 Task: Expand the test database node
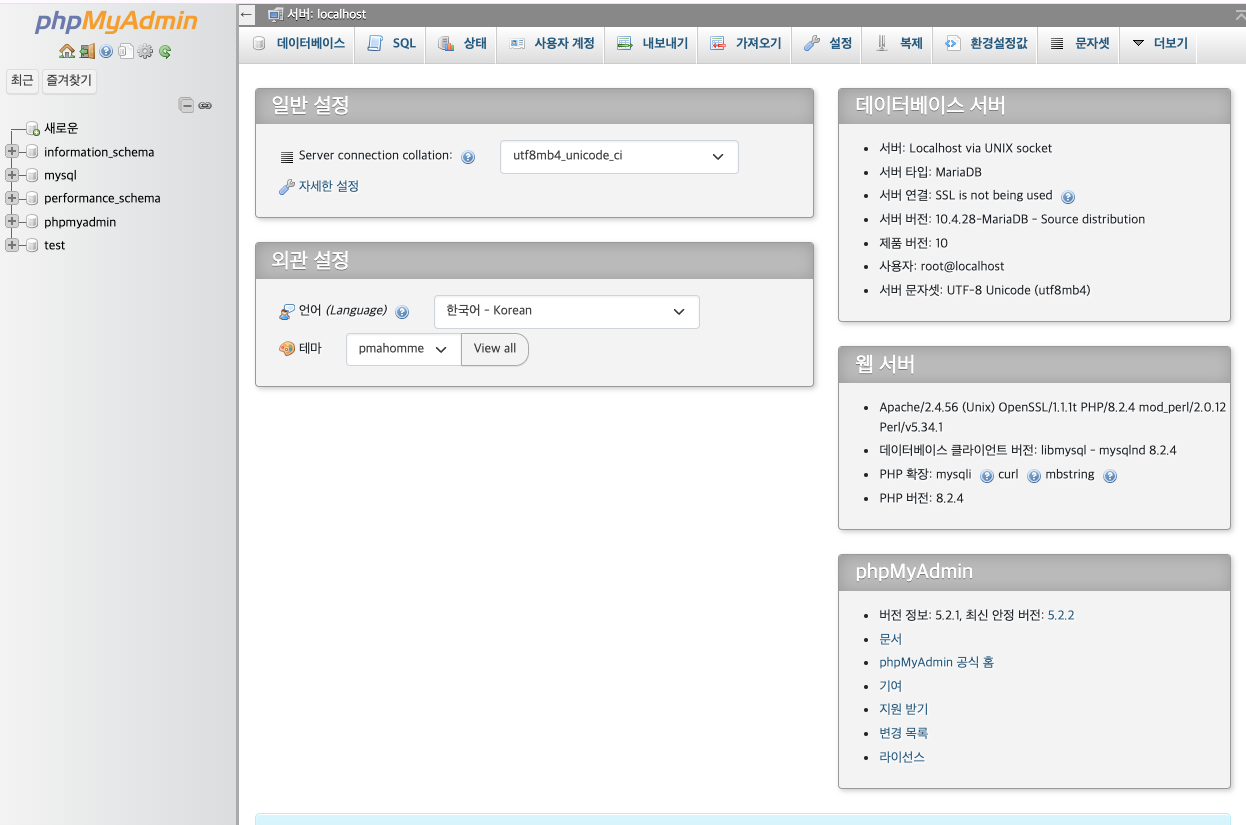point(12,245)
